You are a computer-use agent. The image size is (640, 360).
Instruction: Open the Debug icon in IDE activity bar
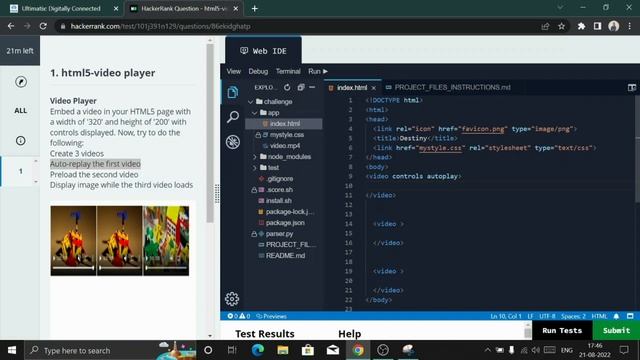click(233, 142)
